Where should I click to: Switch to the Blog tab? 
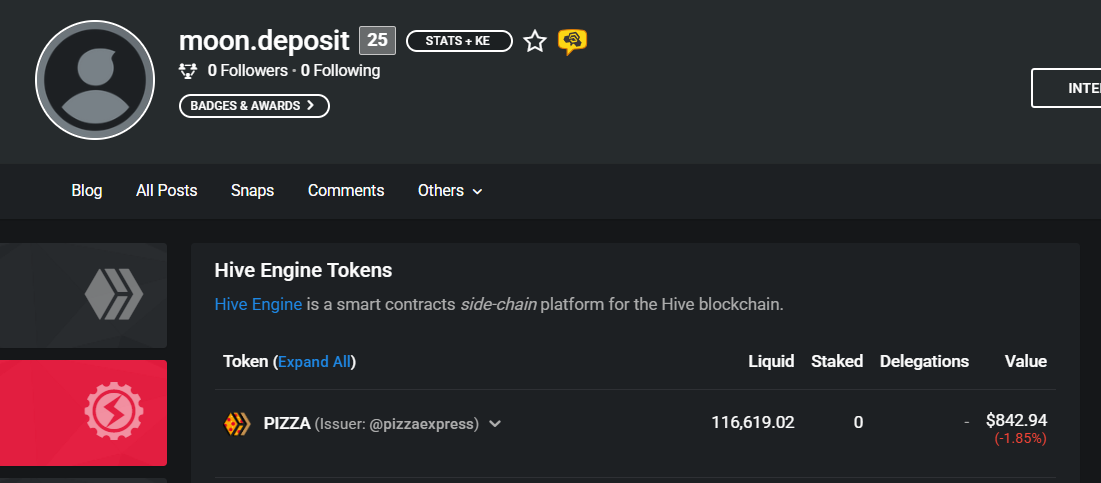[x=87, y=190]
